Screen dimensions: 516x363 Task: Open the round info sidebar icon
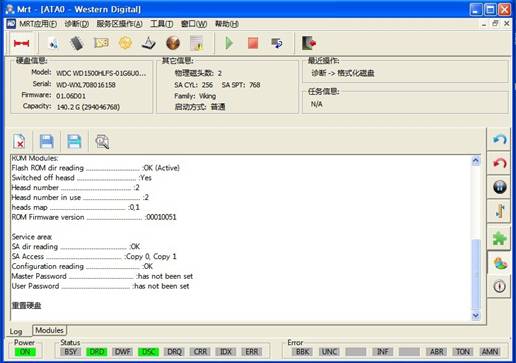coord(499,286)
